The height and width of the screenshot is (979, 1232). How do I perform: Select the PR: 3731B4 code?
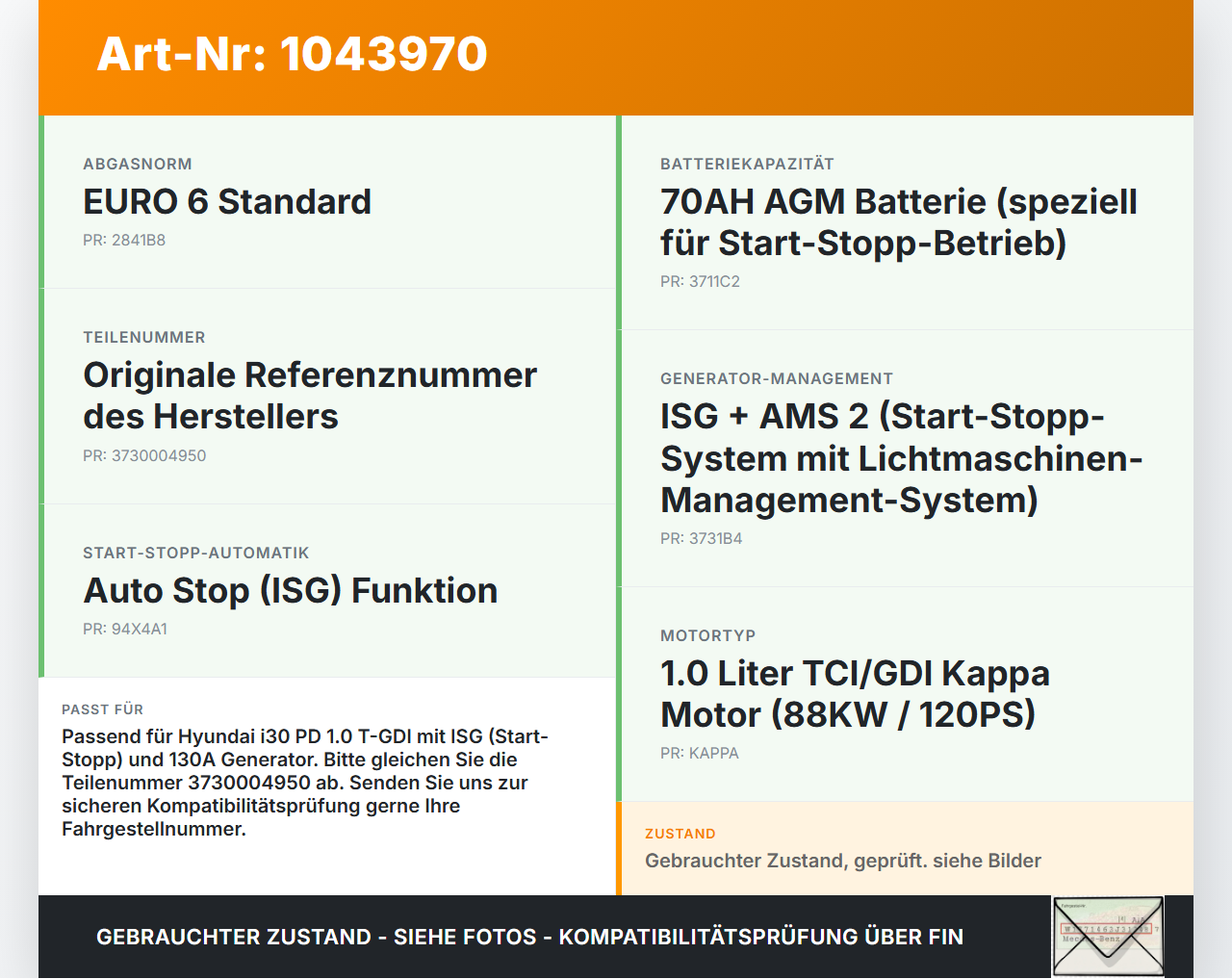click(x=702, y=538)
